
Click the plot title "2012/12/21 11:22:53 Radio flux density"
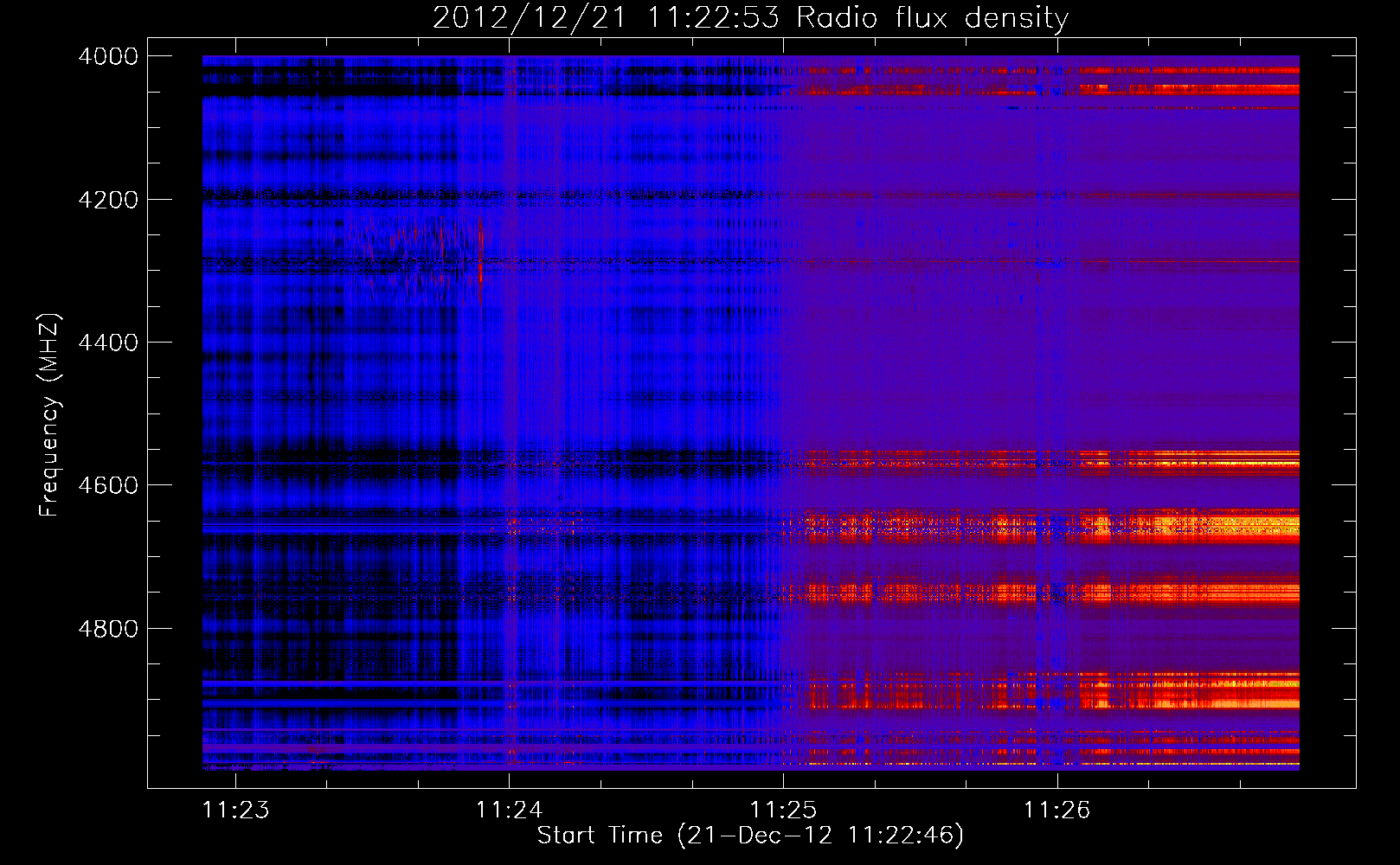(750, 17)
